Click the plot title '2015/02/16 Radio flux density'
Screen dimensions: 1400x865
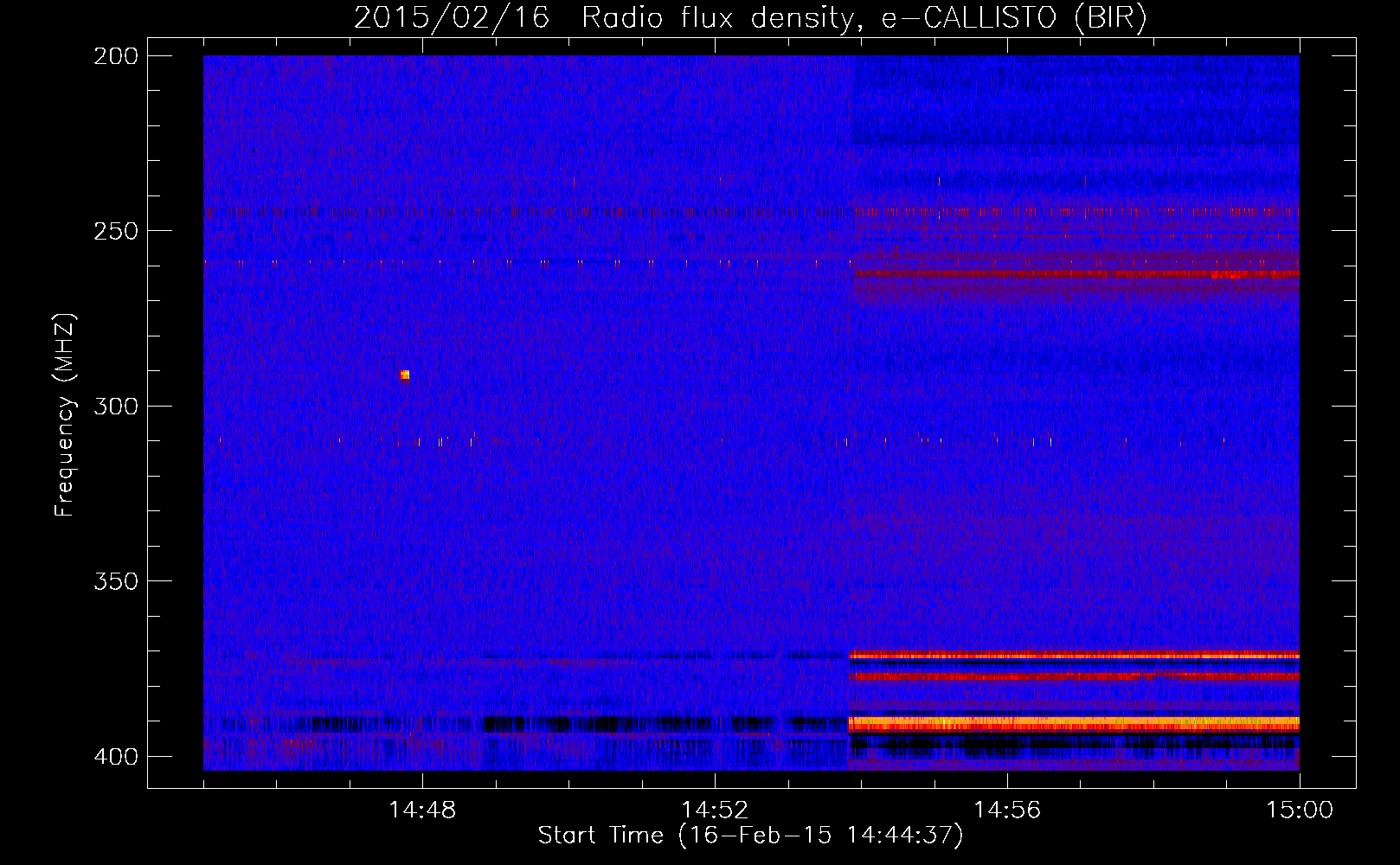pyautogui.click(x=603, y=17)
